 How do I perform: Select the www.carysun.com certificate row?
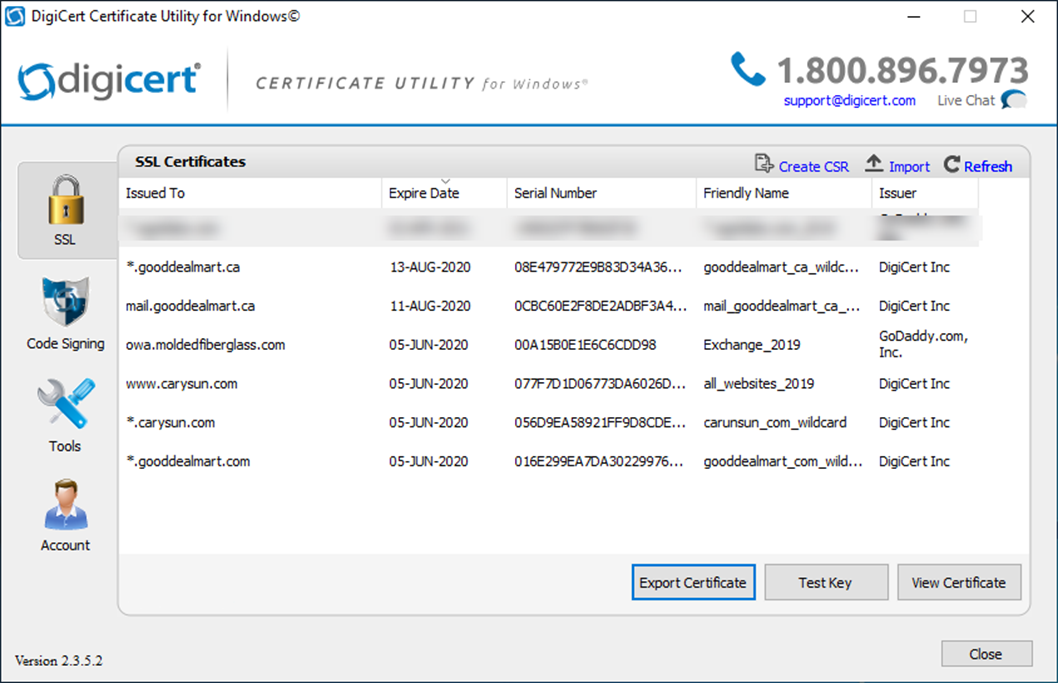coord(549,384)
